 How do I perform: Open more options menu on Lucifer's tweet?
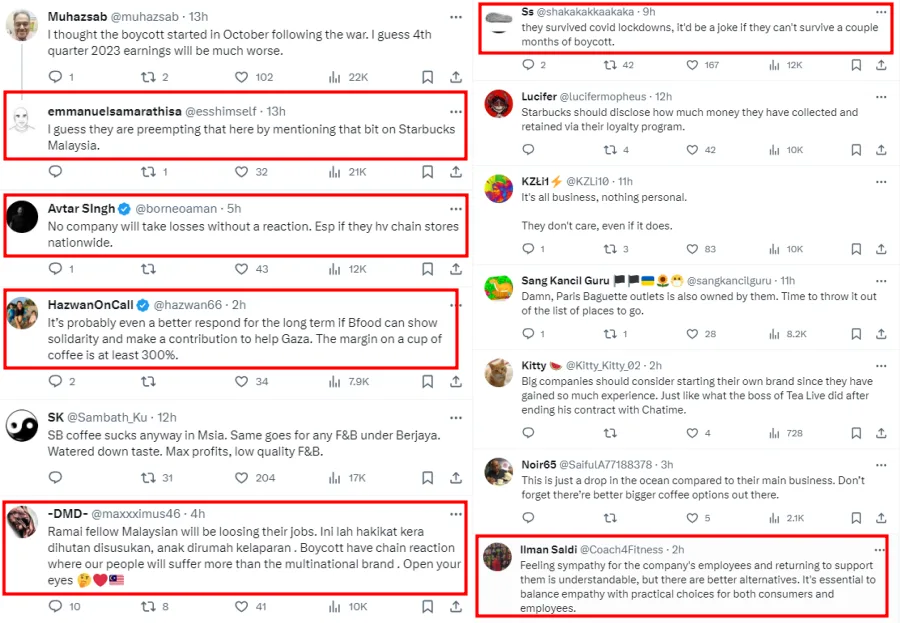coord(881,96)
